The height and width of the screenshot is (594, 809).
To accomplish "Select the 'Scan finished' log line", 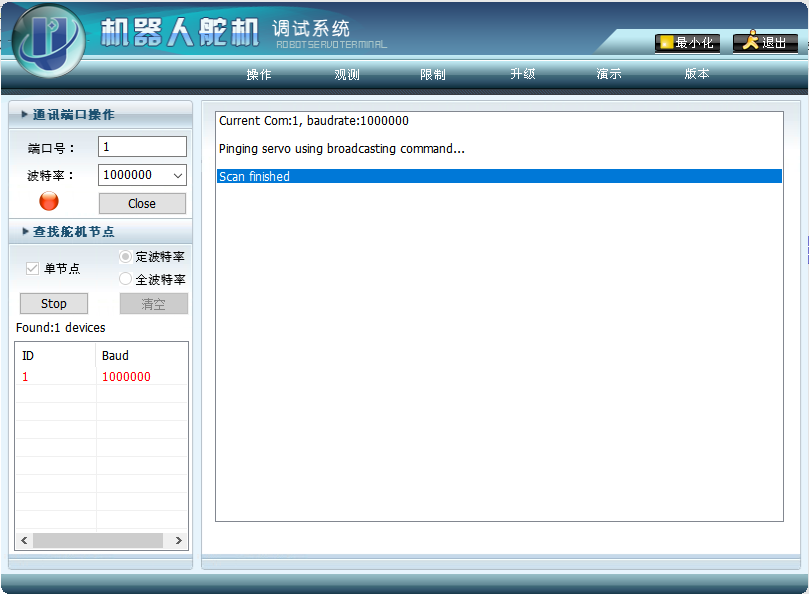I will point(499,176).
